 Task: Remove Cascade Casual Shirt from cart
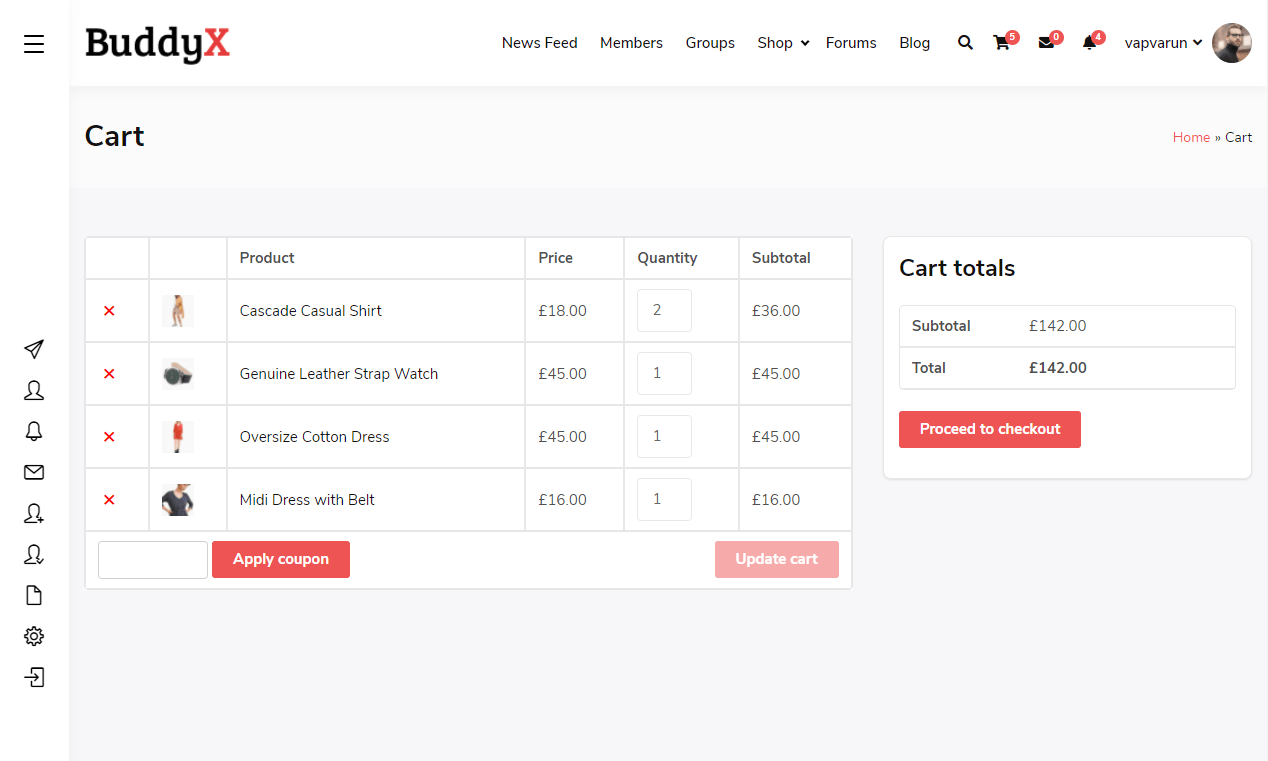109,311
